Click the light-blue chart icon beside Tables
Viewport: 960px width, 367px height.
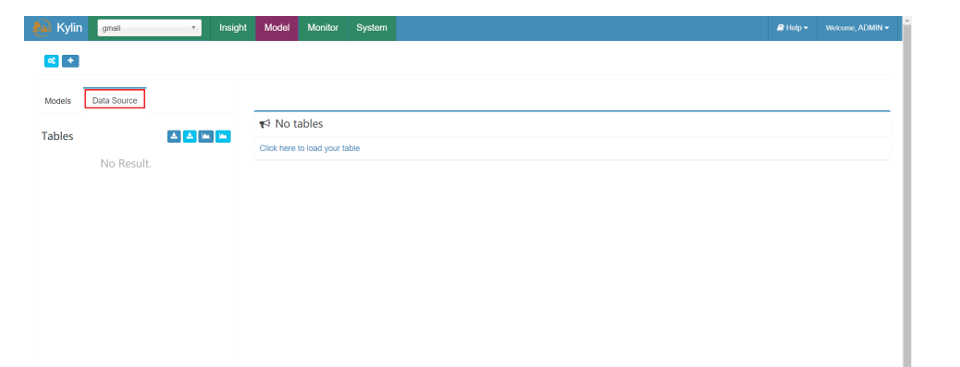point(223,136)
